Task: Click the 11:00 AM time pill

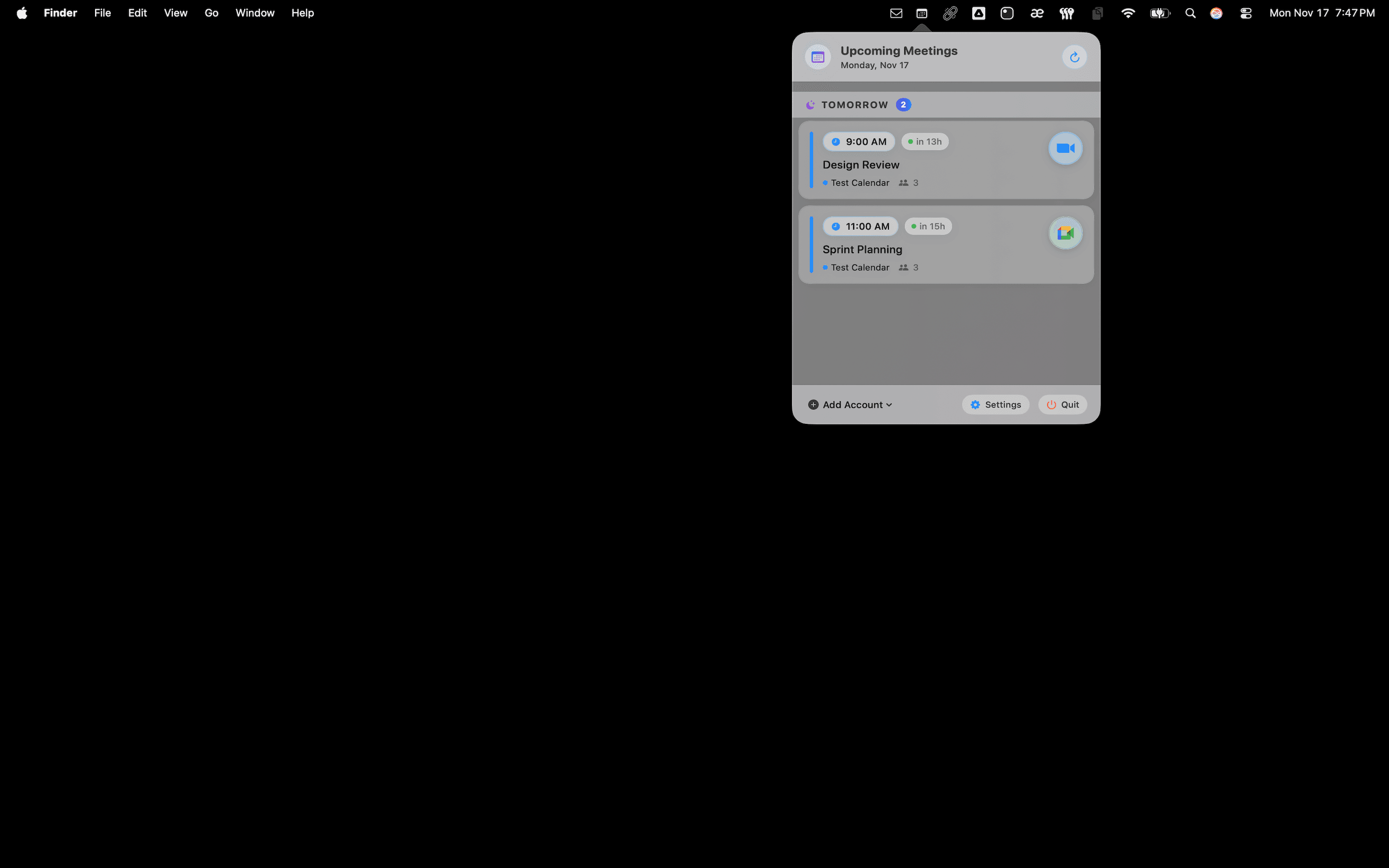Action: (860, 226)
